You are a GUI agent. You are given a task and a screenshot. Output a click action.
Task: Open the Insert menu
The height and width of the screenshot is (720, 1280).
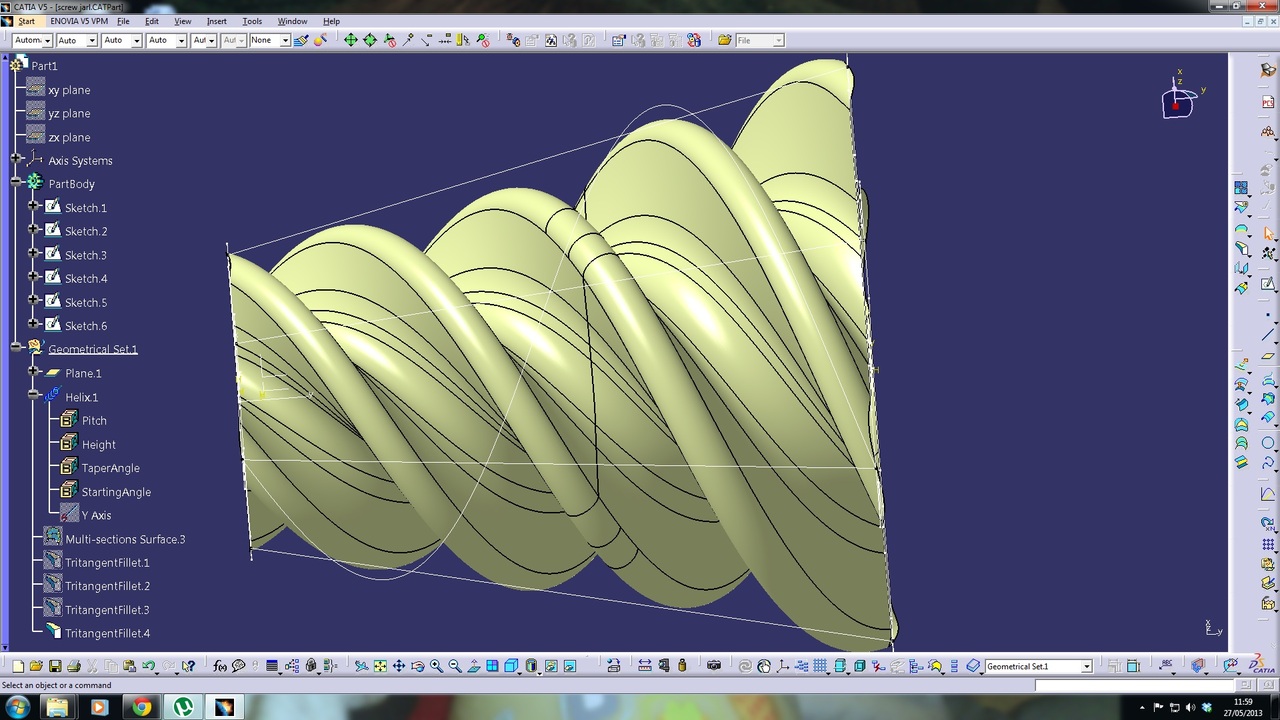click(x=217, y=21)
